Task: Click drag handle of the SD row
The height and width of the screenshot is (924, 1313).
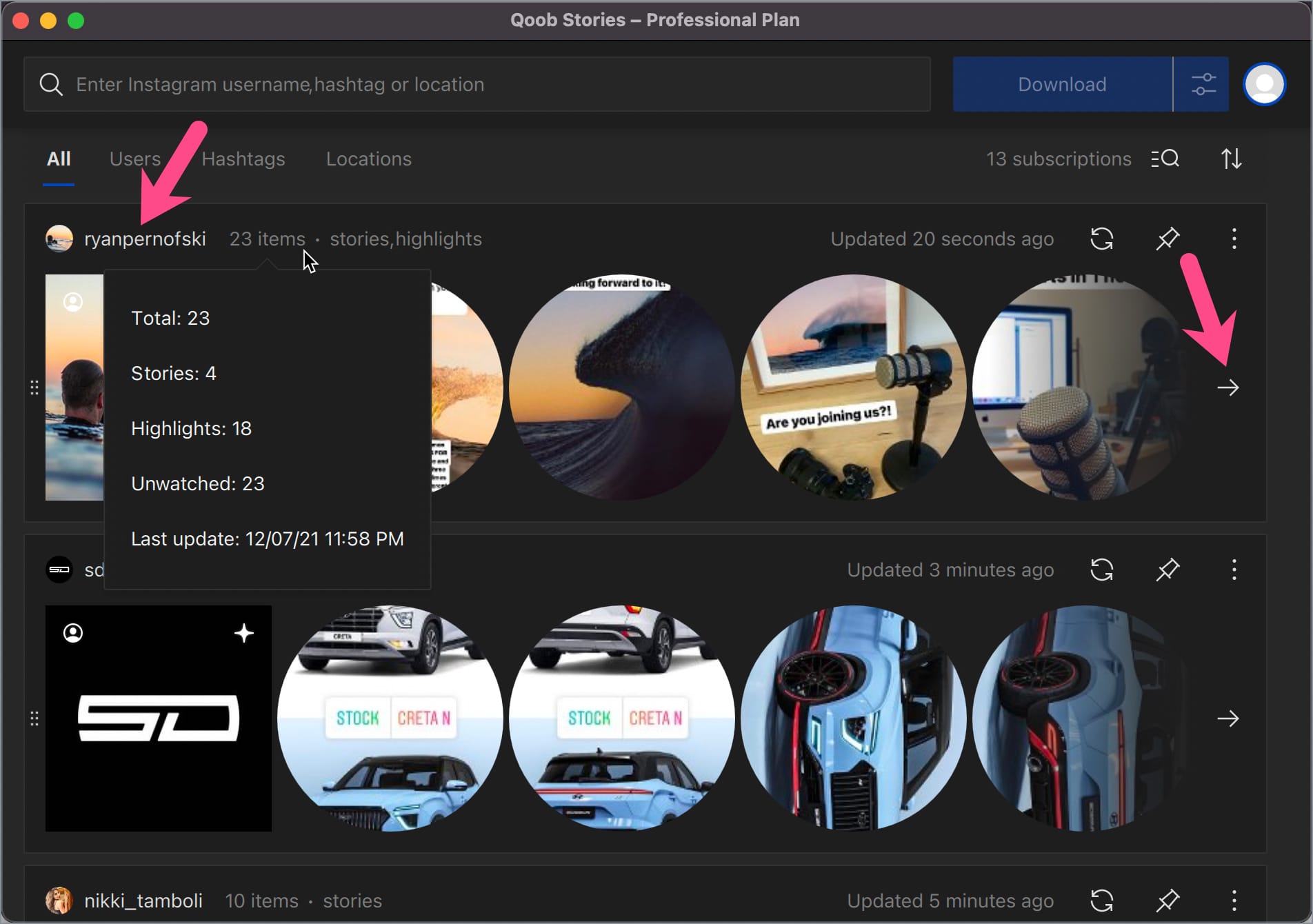Action: (x=34, y=719)
